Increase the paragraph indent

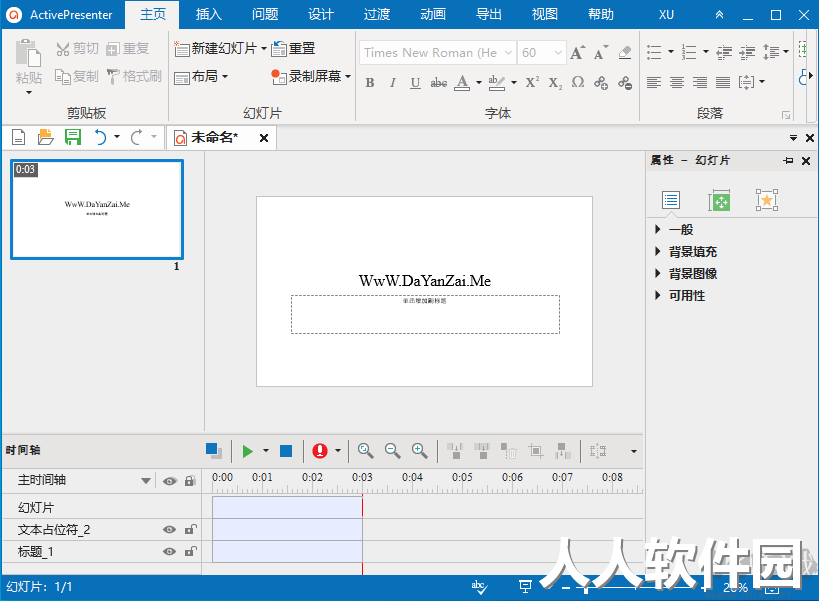[x=747, y=52]
